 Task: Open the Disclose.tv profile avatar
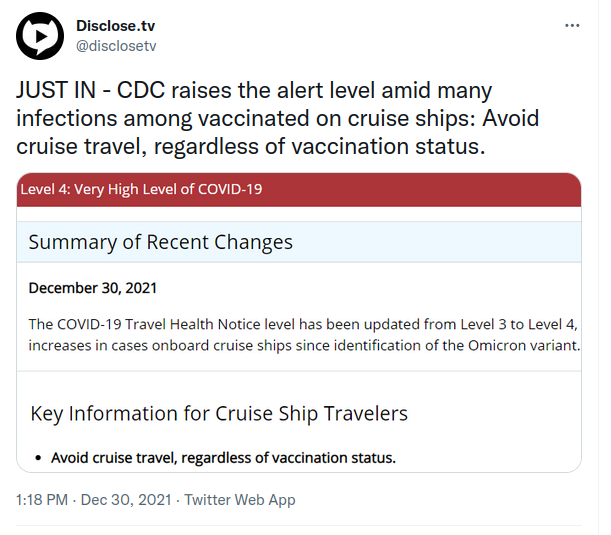pos(40,36)
